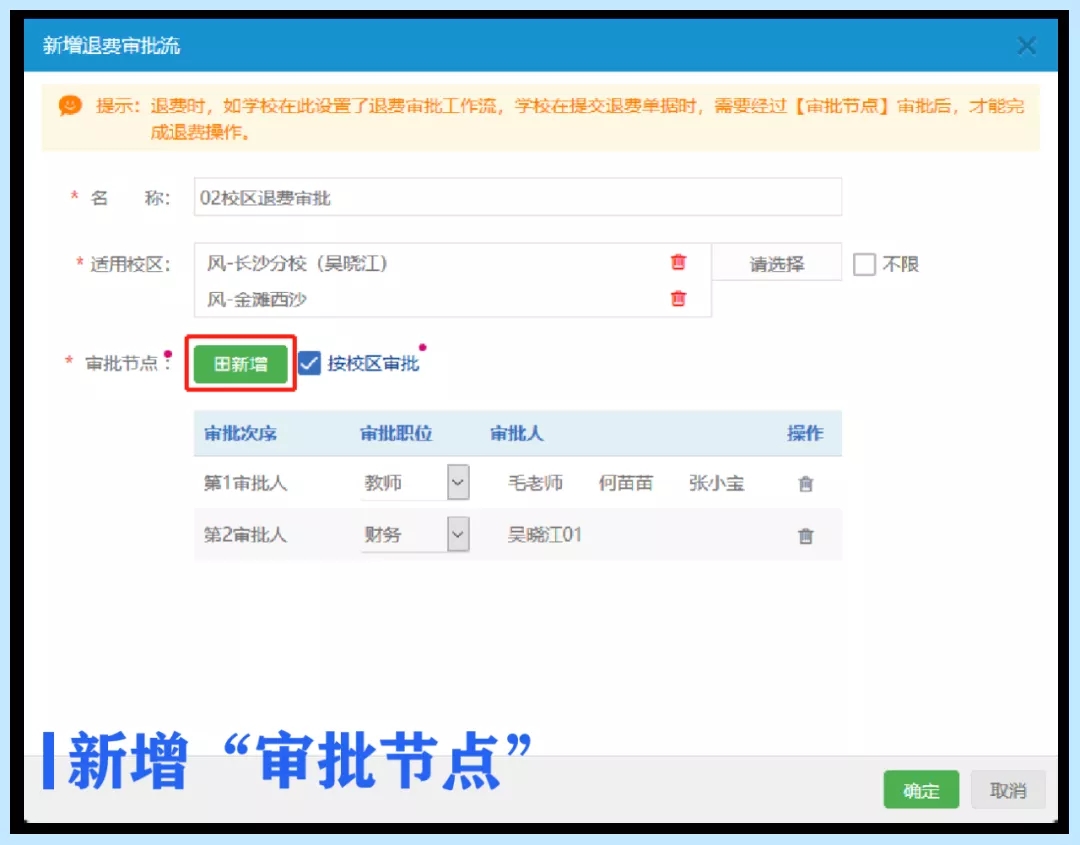
Task: Select approver 毛老师 in first row
Action: pyautogui.click(x=535, y=483)
